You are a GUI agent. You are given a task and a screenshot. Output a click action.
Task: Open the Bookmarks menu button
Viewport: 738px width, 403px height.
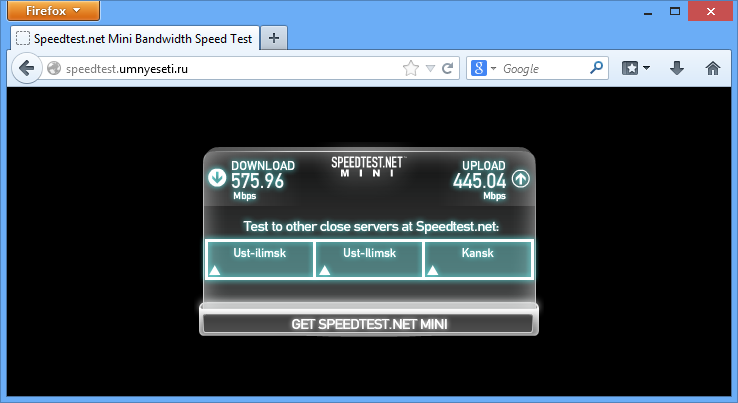pos(636,69)
